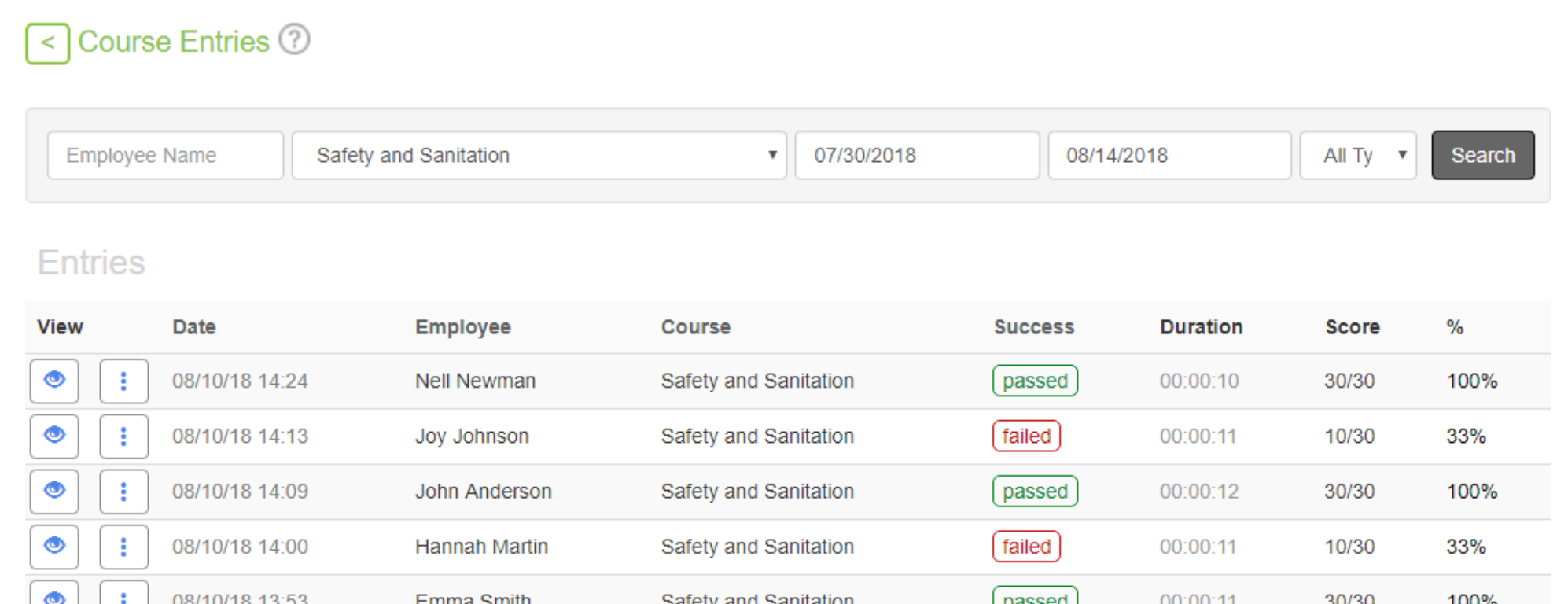This screenshot has width=1568, height=604.
Task: Open the All Types filter dropdown
Action: pyautogui.click(x=1358, y=155)
